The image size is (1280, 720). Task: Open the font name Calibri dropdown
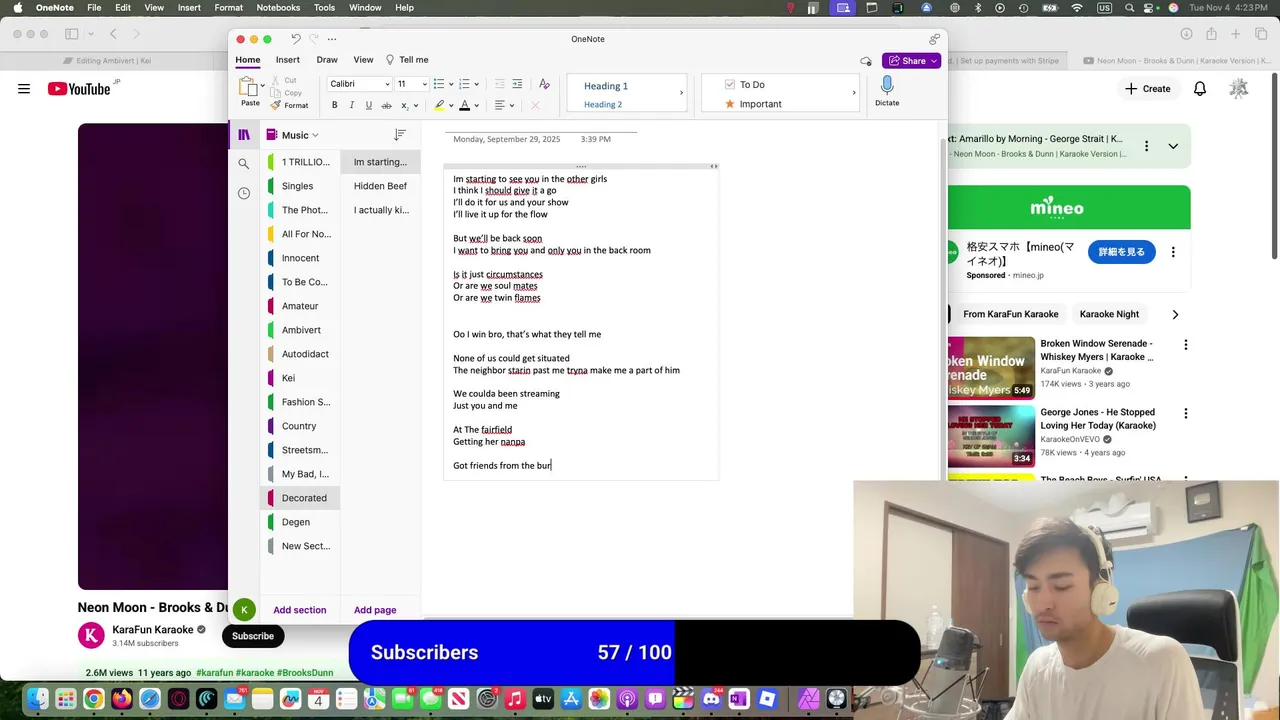click(386, 84)
